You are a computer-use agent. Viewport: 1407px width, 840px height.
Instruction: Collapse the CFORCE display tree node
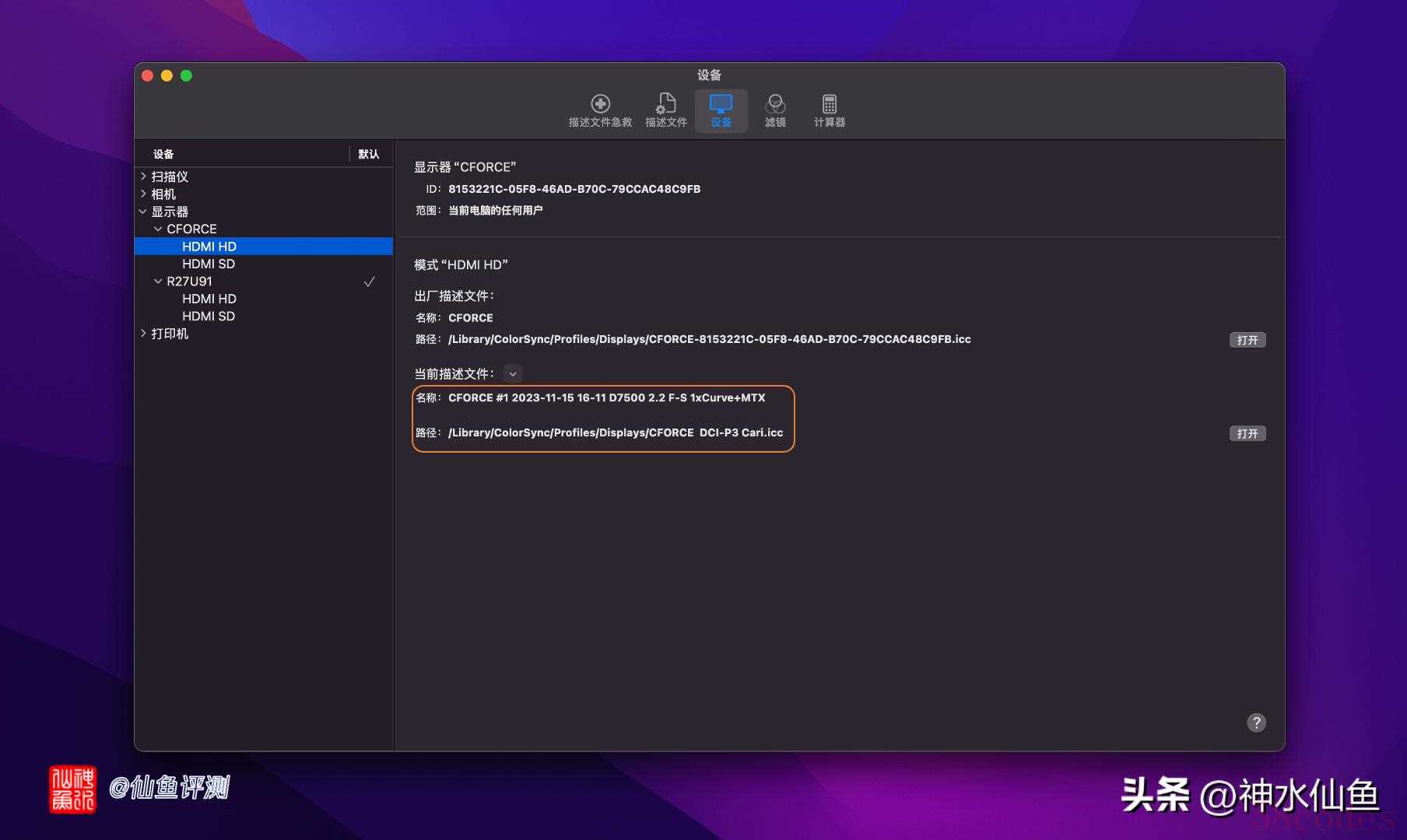point(158,229)
